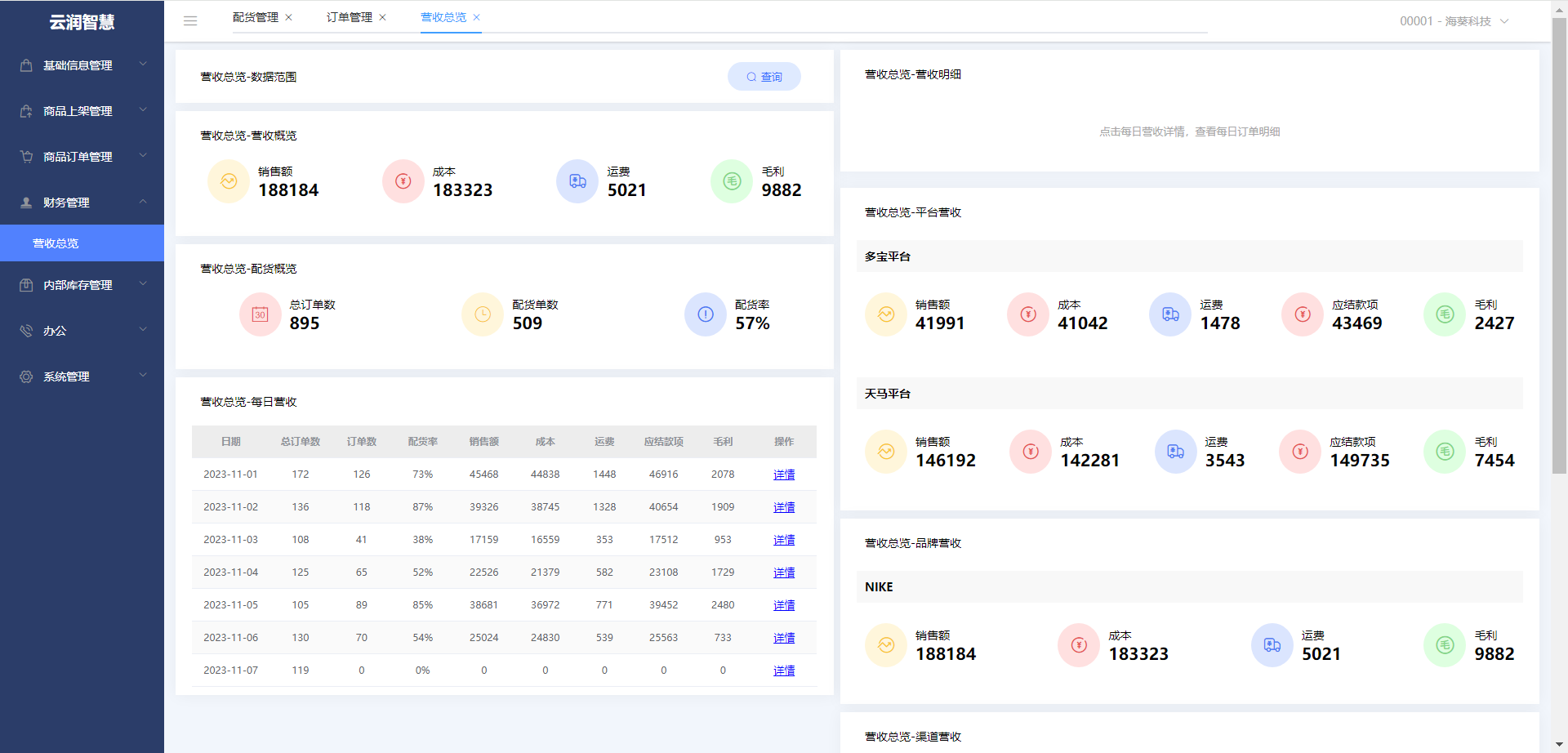
Task: Click date cell 2023-11-03
Action: click(x=231, y=540)
